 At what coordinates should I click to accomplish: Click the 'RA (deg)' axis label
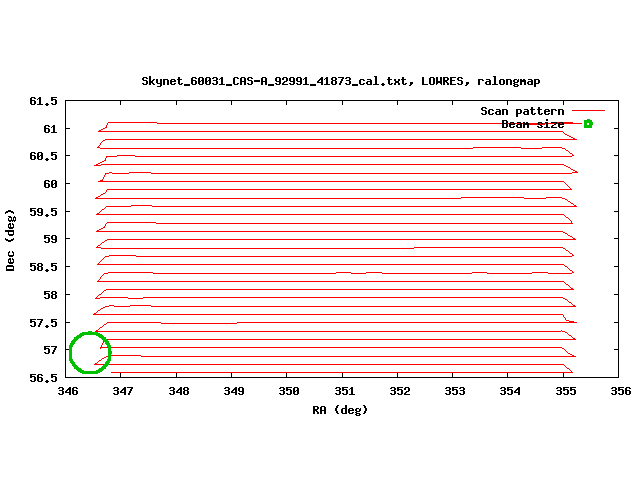click(x=340, y=410)
